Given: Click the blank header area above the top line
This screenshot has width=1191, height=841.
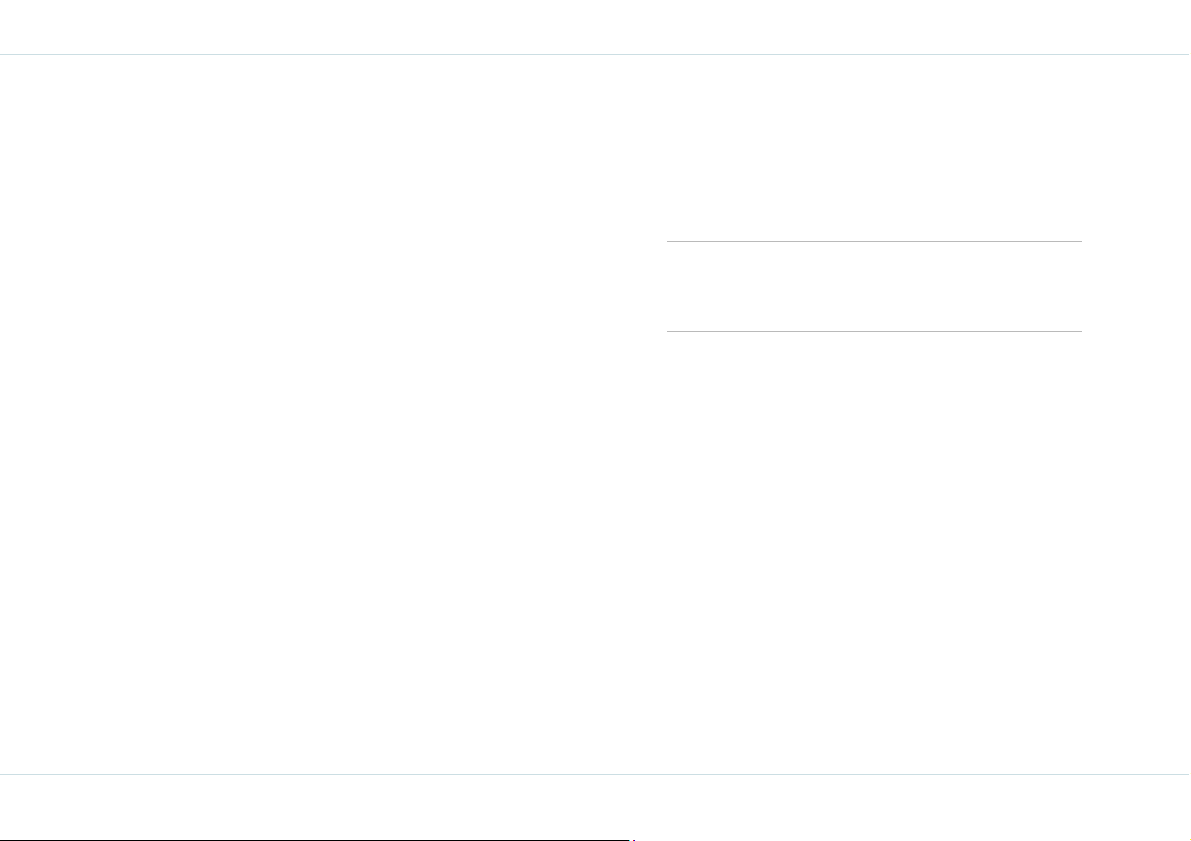Looking at the screenshot, I should pos(595,27).
